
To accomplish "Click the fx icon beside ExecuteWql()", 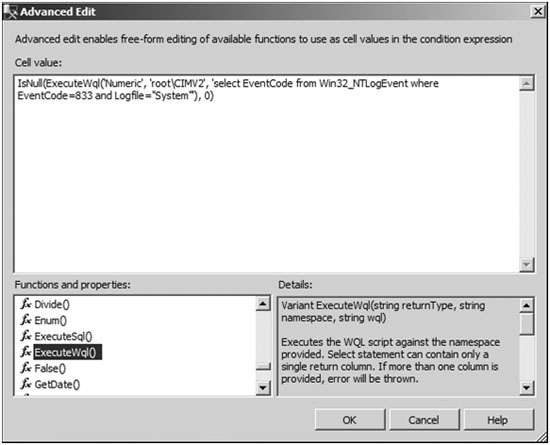I will (x=26, y=352).
